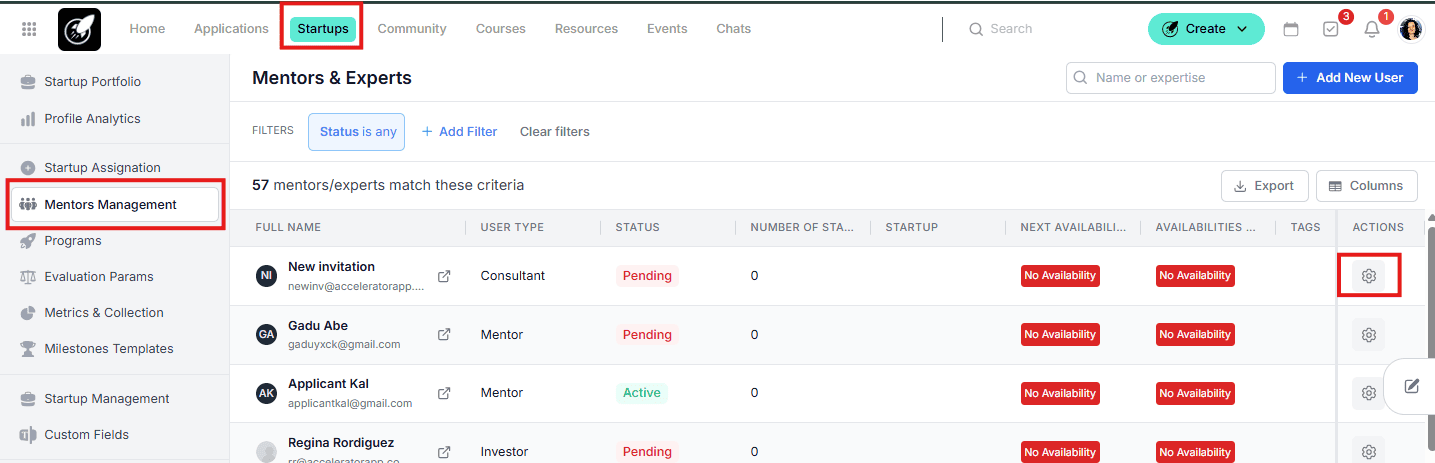Click the floating edit note icon
The image size is (1435, 463).
tap(1411, 386)
